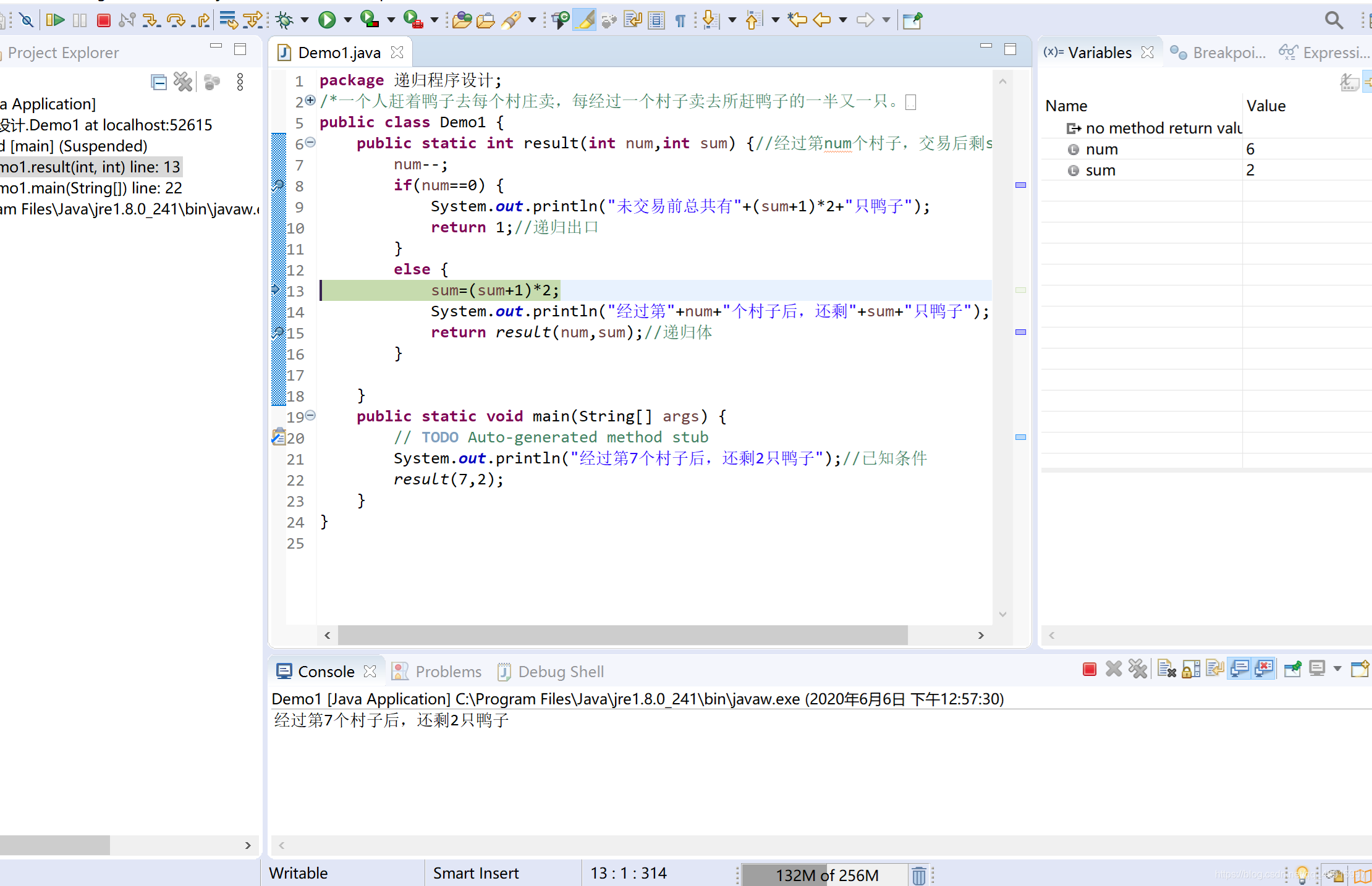
Task: Expand the folded comment at line 2
Action: coord(310,100)
